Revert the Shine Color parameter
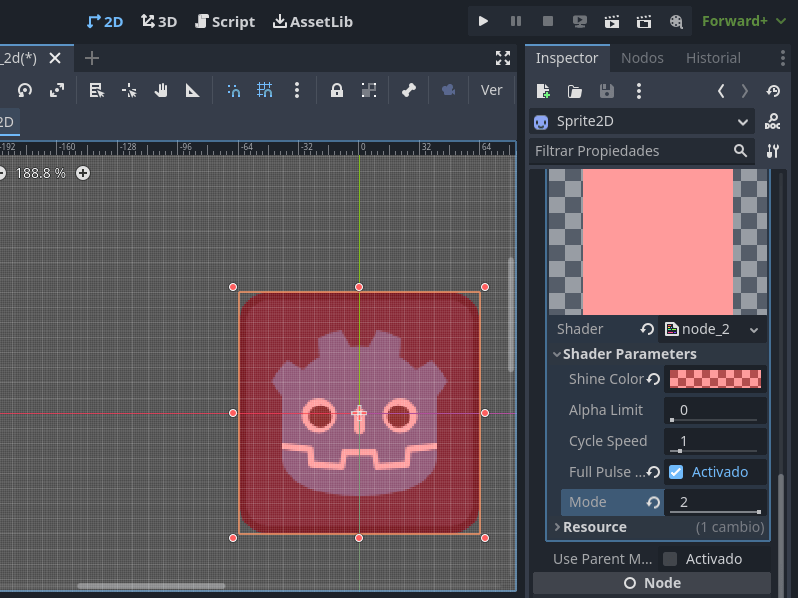Screen dimensions: 798x598 coord(653,379)
